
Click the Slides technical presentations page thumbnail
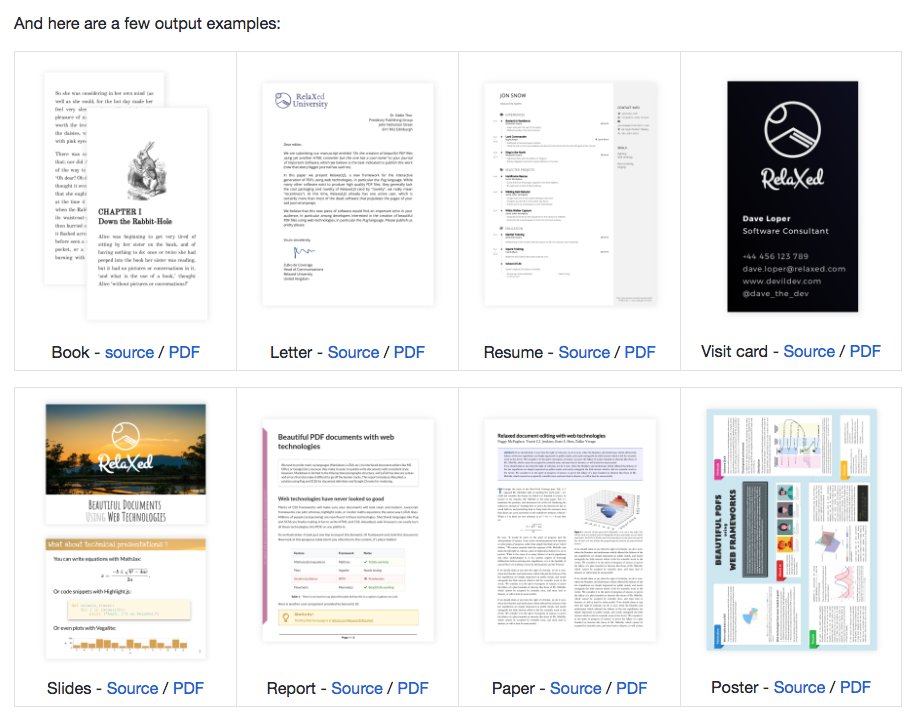click(x=126, y=599)
